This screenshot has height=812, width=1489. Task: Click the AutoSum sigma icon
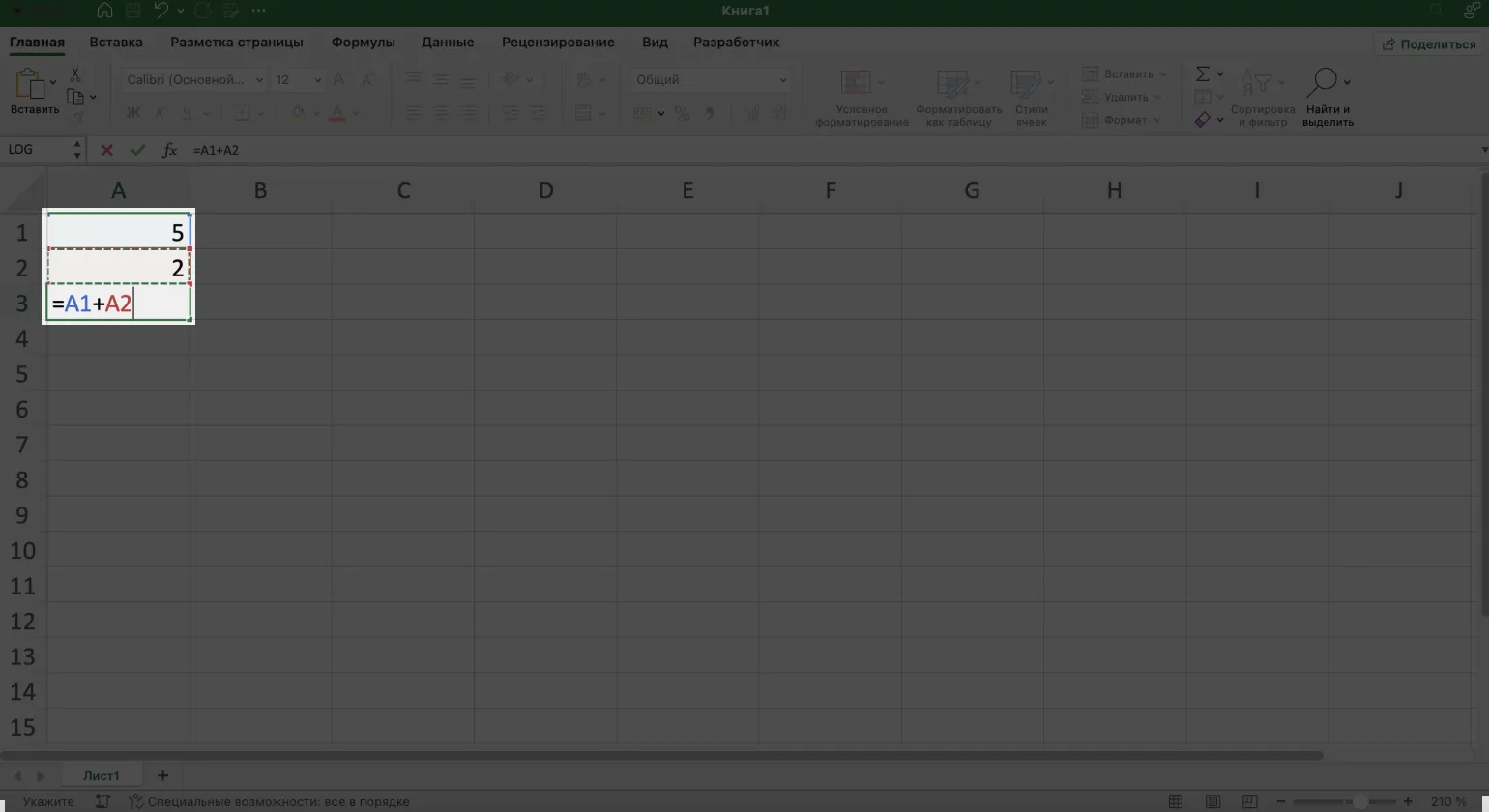[x=1203, y=74]
